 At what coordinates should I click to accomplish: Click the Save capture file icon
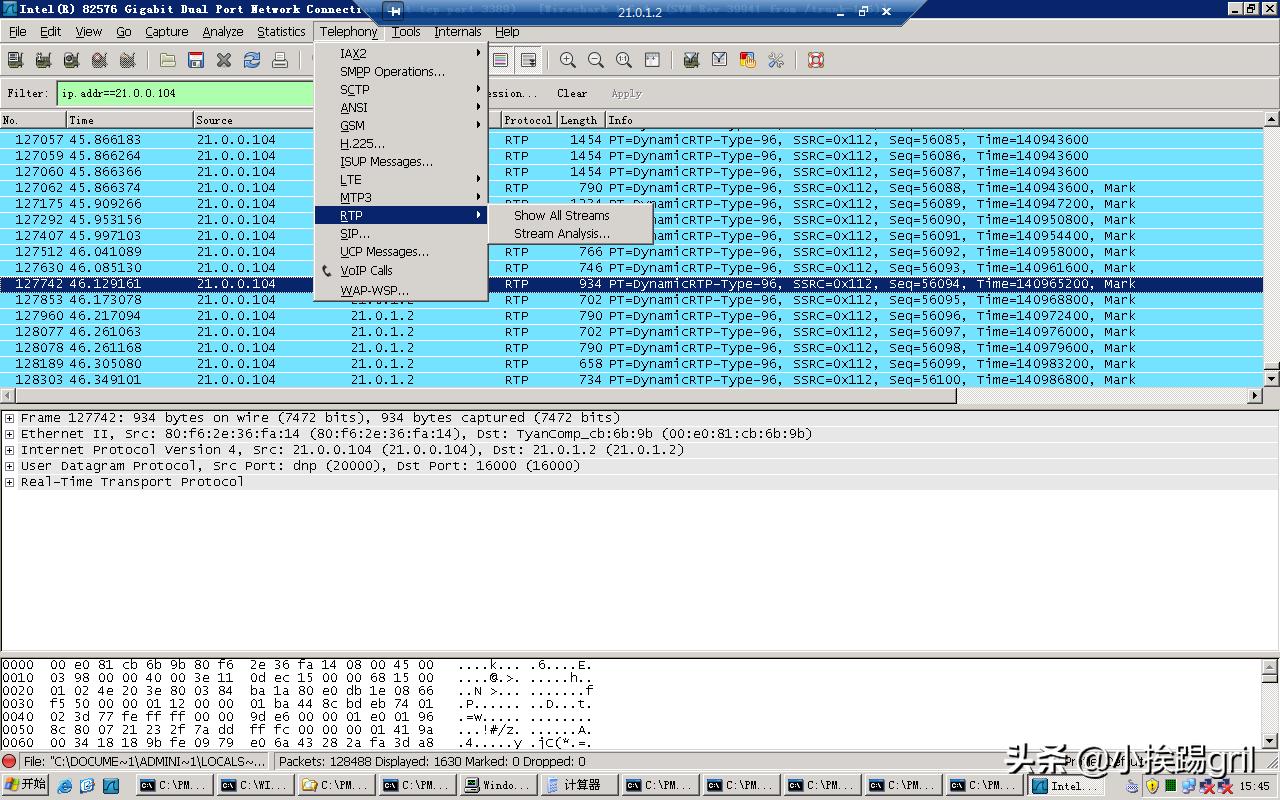(196, 61)
